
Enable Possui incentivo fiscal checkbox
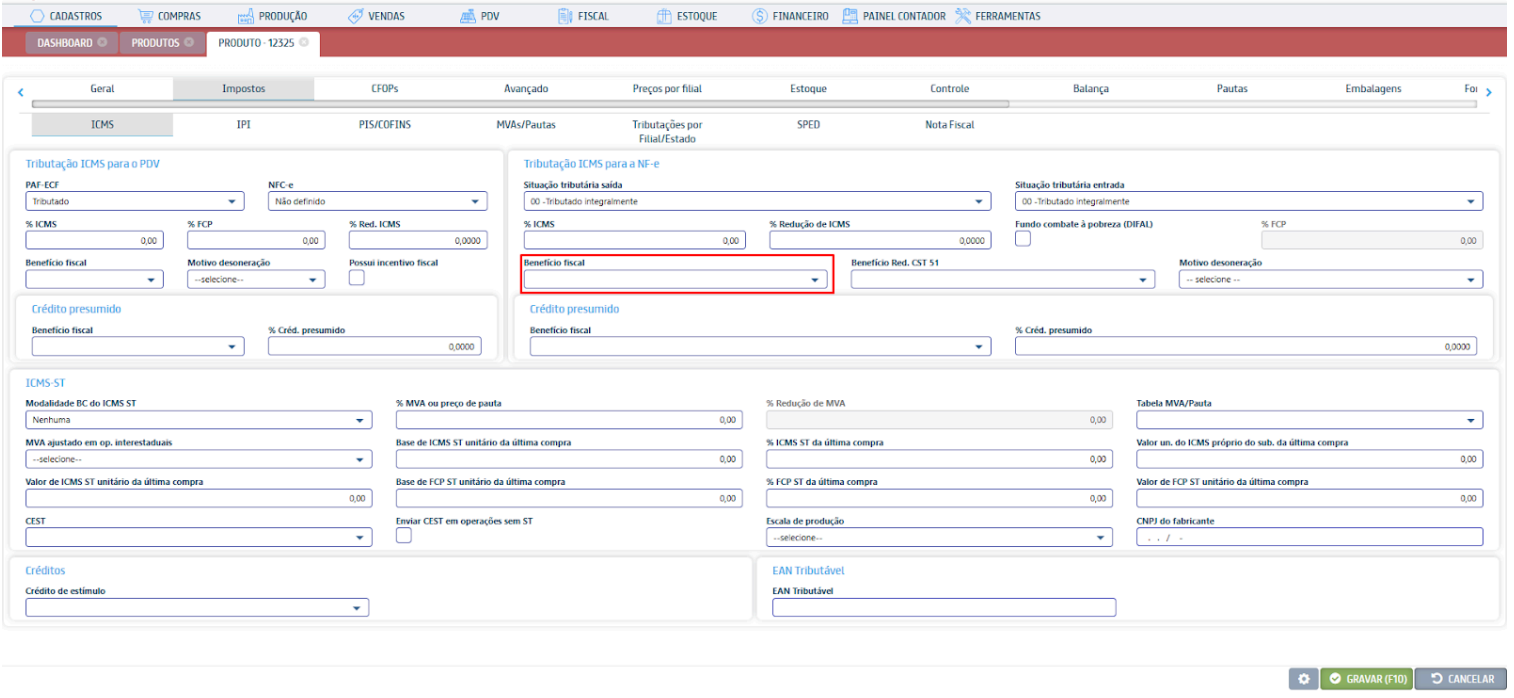coord(356,279)
